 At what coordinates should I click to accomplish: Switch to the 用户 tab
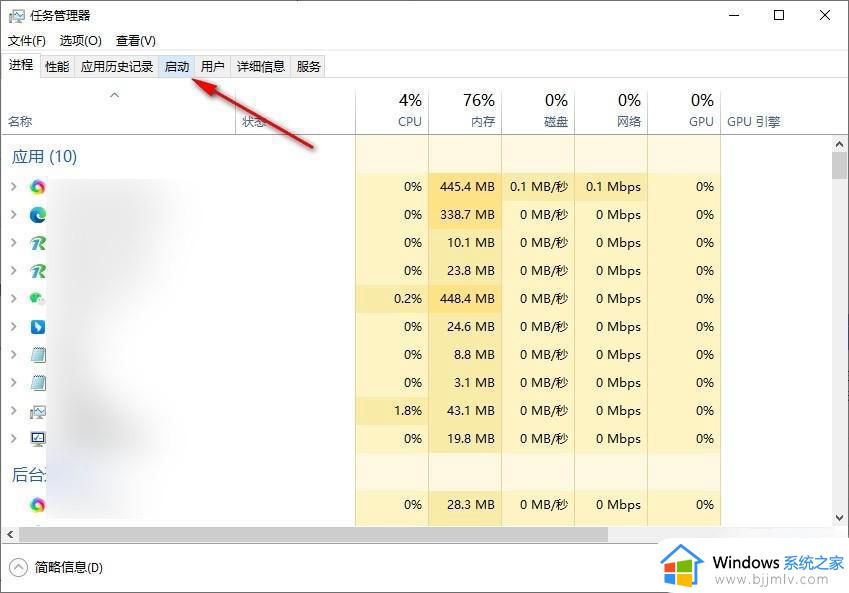[213, 67]
